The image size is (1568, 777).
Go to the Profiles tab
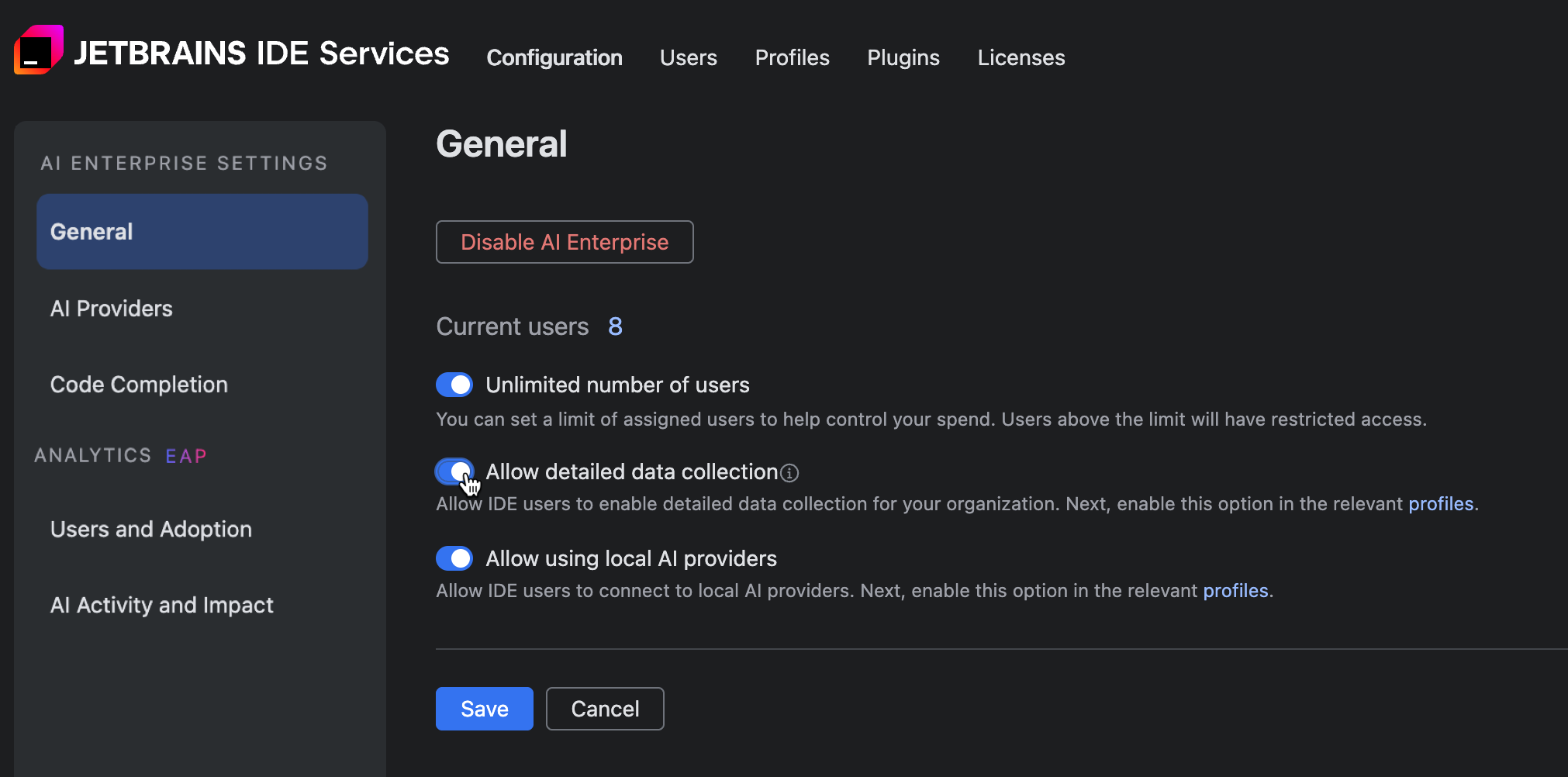pos(792,57)
